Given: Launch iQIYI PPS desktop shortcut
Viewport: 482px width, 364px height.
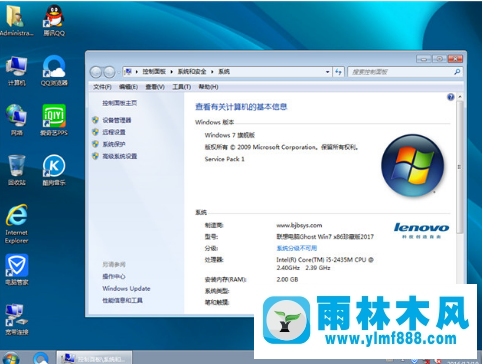Looking at the screenshot, I should [x=54, y=120].
